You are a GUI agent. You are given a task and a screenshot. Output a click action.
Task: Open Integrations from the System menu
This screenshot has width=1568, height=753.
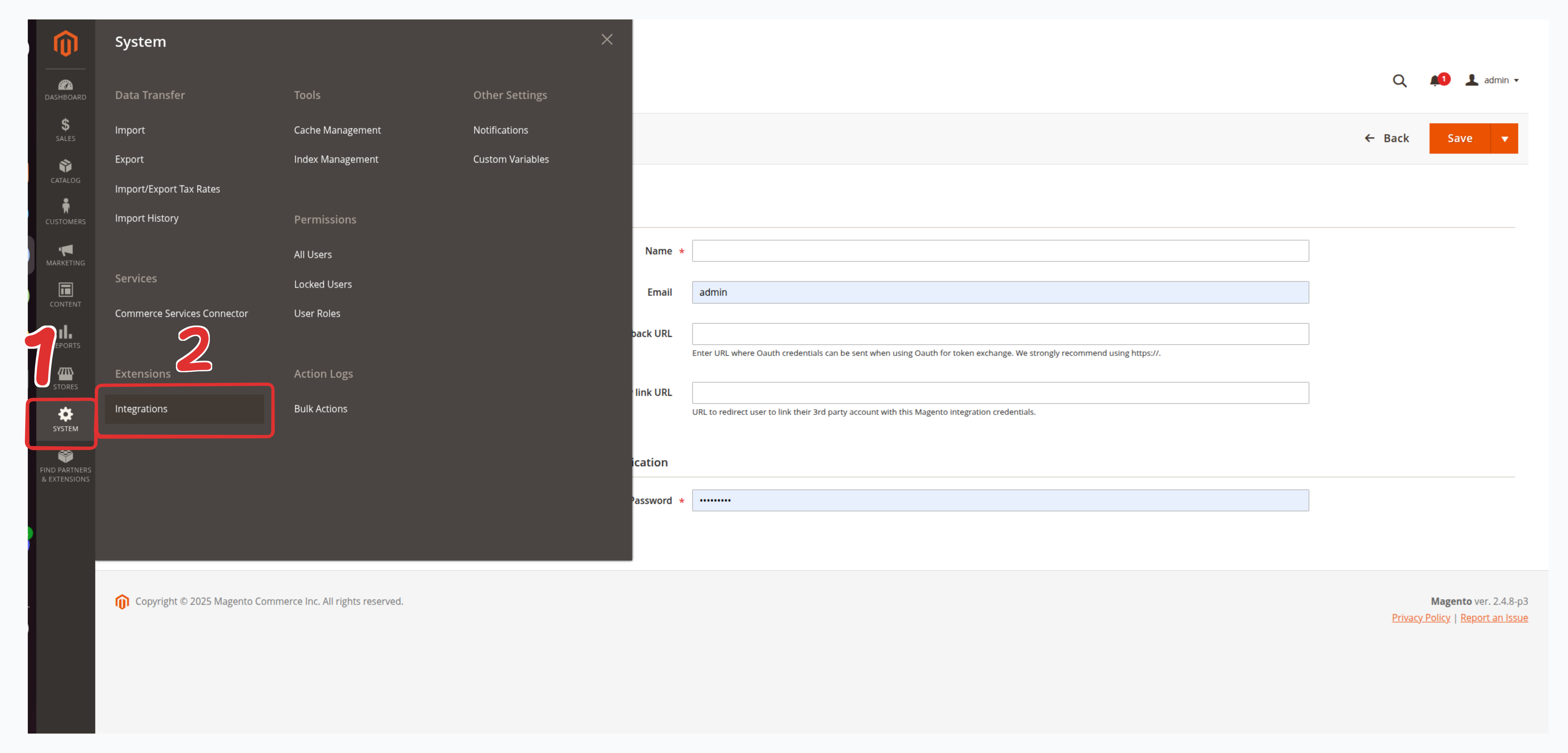coord(141,408)
